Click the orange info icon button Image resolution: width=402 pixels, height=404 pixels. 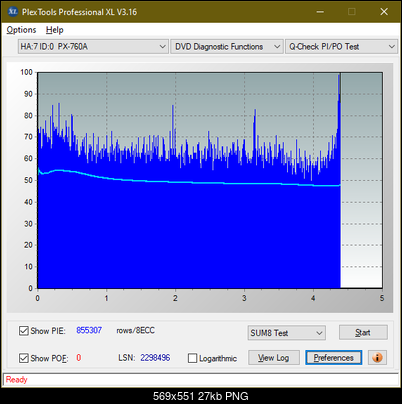coord(377,358)
